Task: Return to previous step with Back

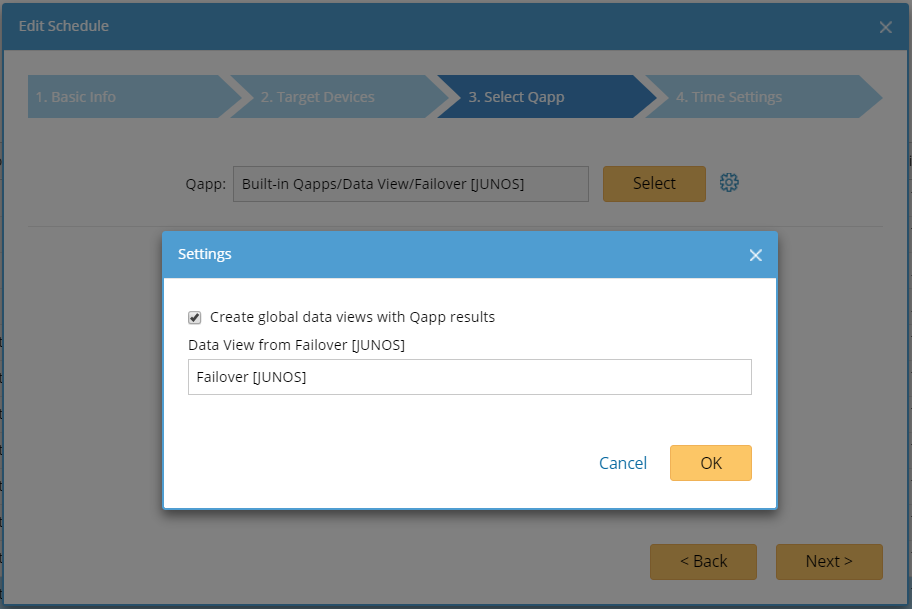Action: click(703, 561)
